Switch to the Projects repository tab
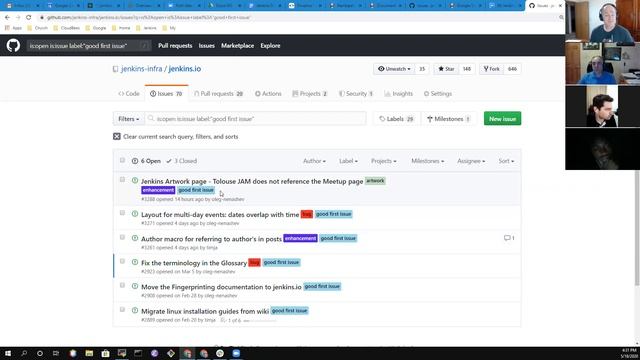The height and width of the screenshot is (360, 640). 310,93
